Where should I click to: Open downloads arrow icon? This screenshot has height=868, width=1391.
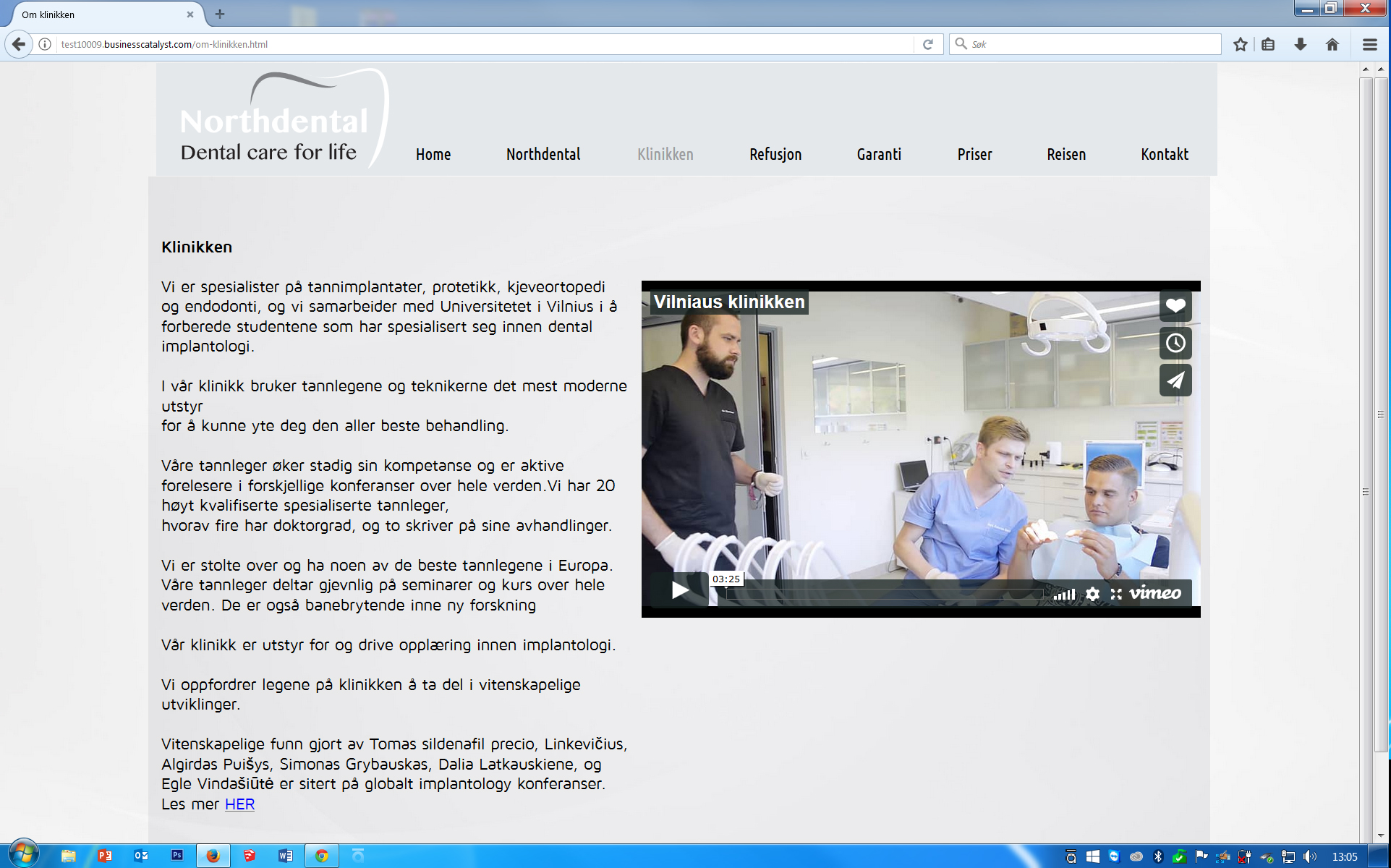pos(1301,44)
